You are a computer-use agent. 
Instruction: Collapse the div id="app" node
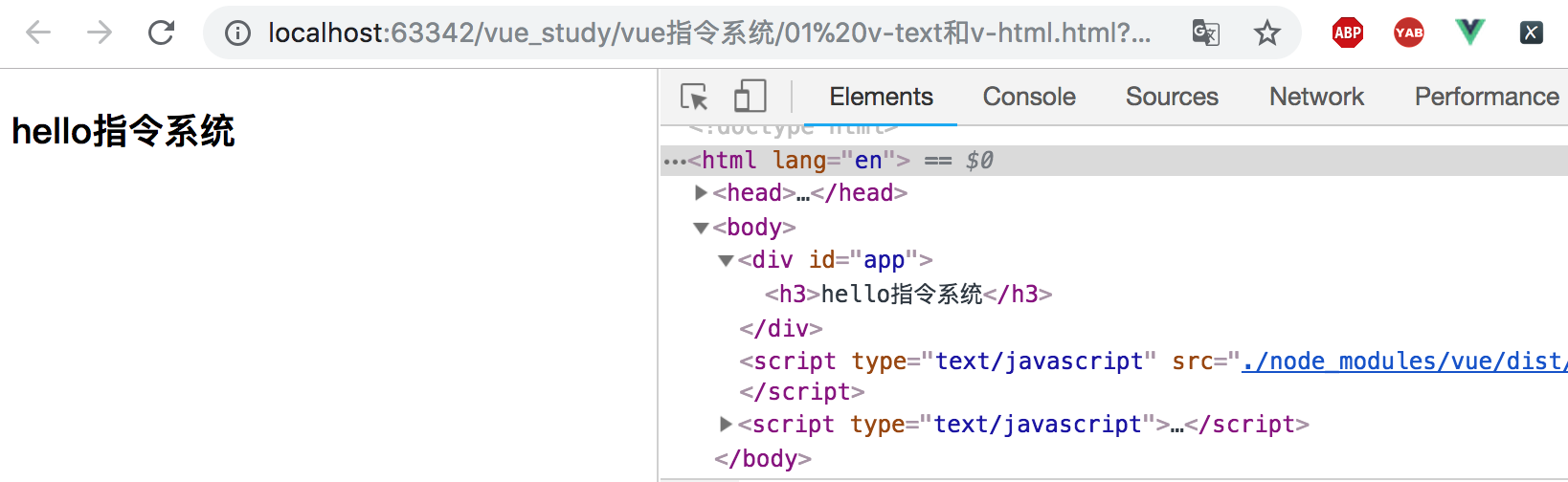[x=727, y=260]
